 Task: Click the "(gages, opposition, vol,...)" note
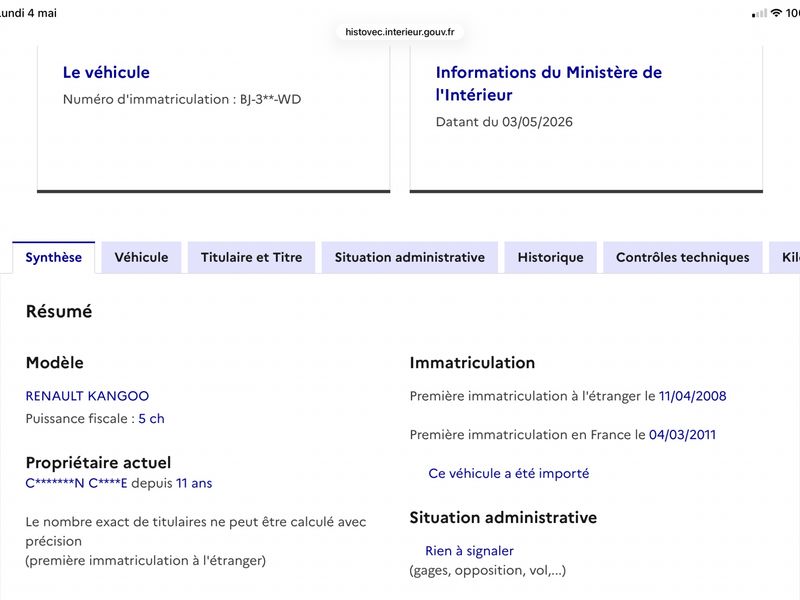(488, 570)
